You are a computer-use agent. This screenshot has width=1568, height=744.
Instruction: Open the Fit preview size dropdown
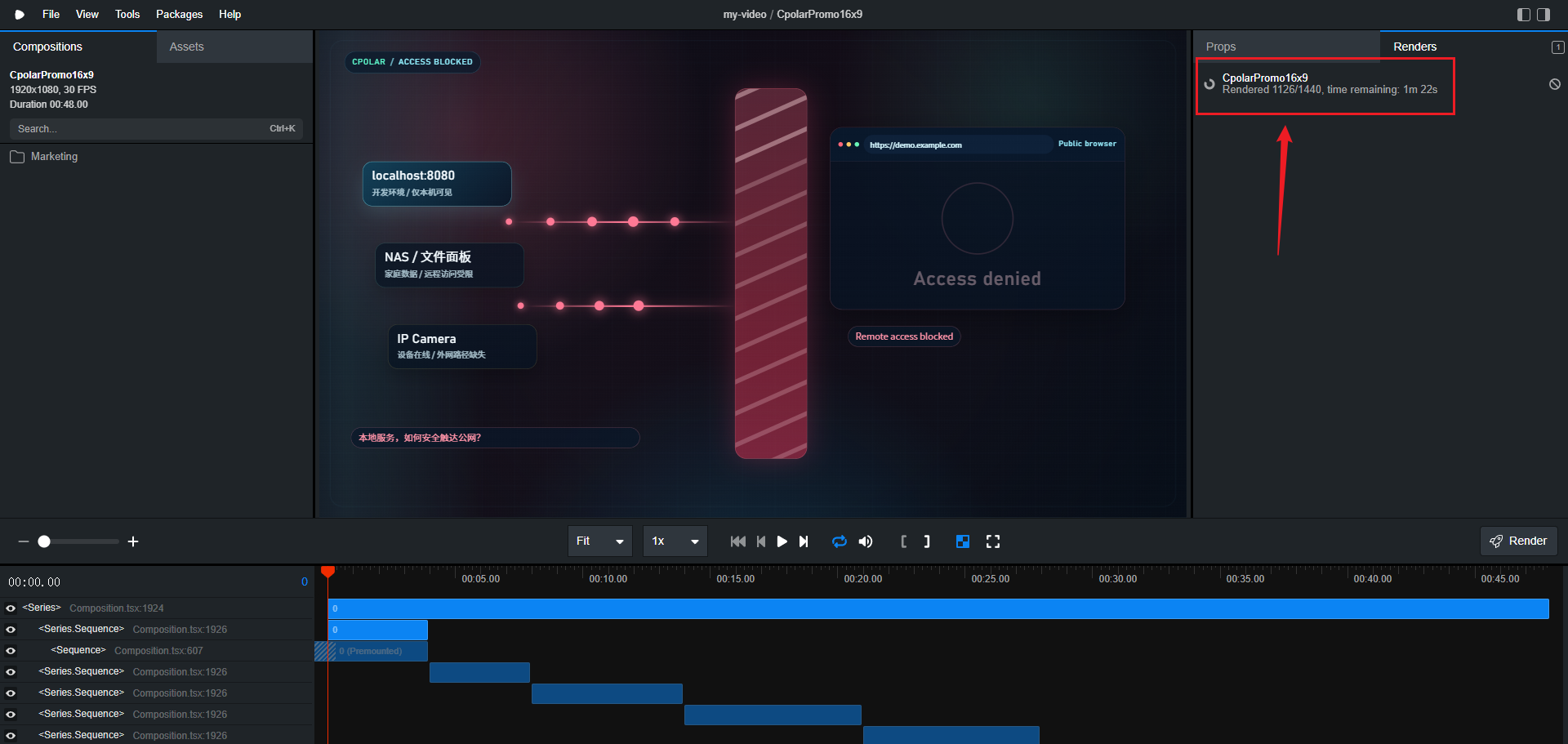pyautogui.click(x=599, y=541)
